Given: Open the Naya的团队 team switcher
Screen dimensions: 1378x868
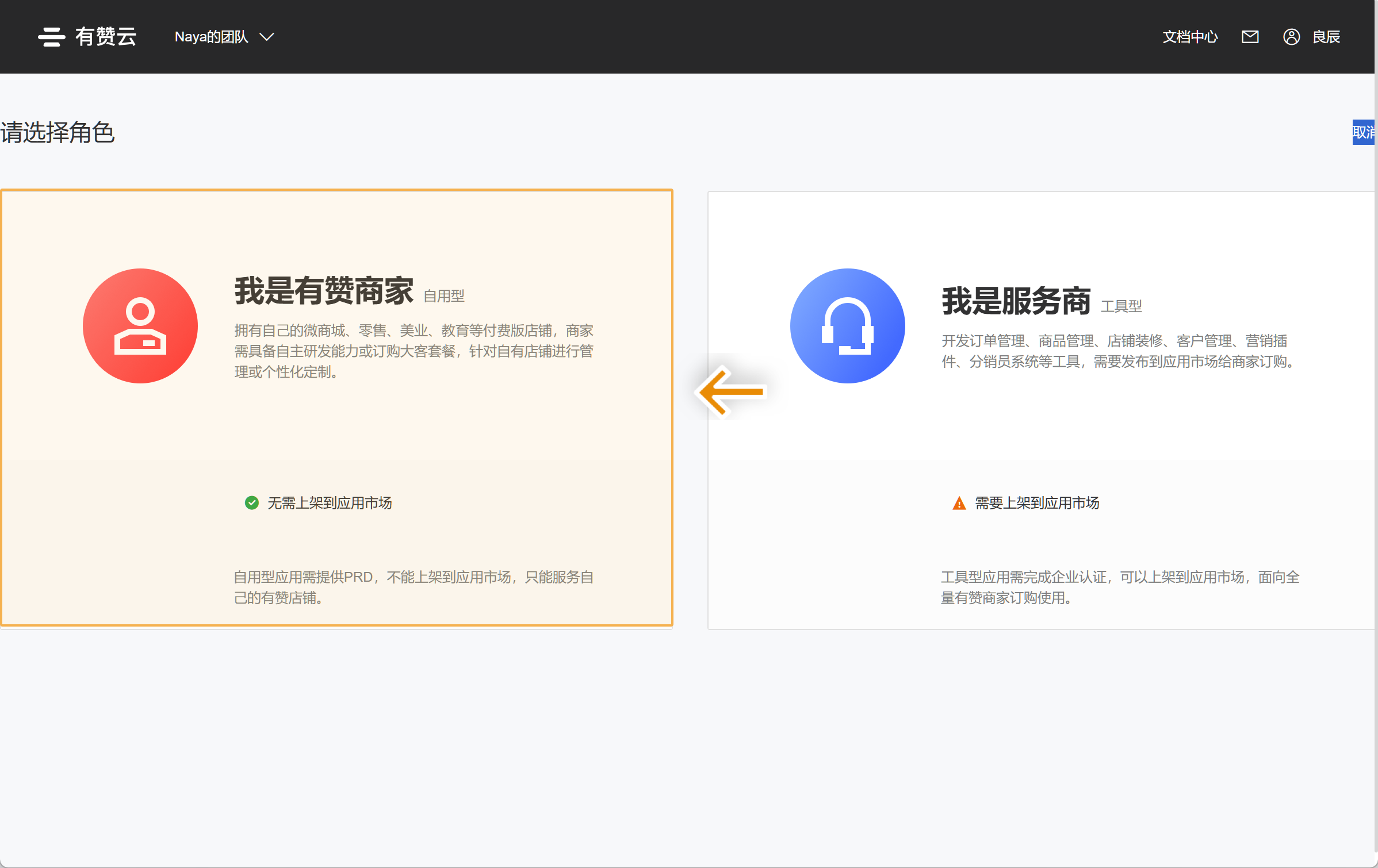Looking at the screenshot, I should click(x=212, y=37).
